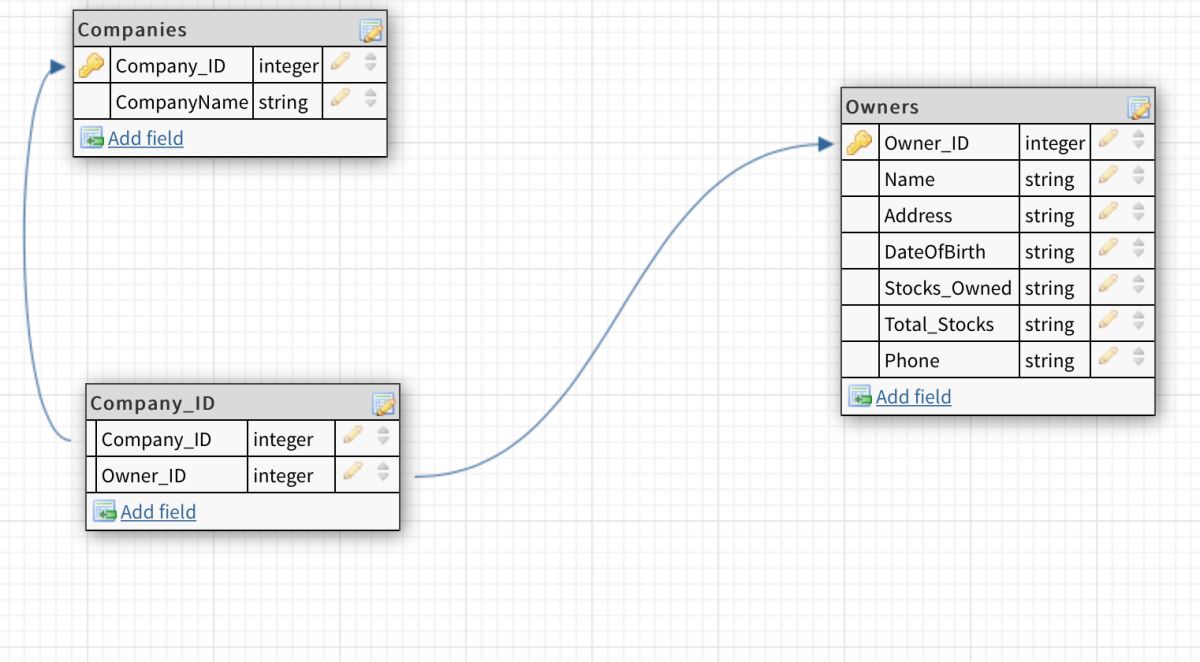Click the pencil icon on the Phone row
Viewport: 1200px width, 662px height.
(1108, 357)
